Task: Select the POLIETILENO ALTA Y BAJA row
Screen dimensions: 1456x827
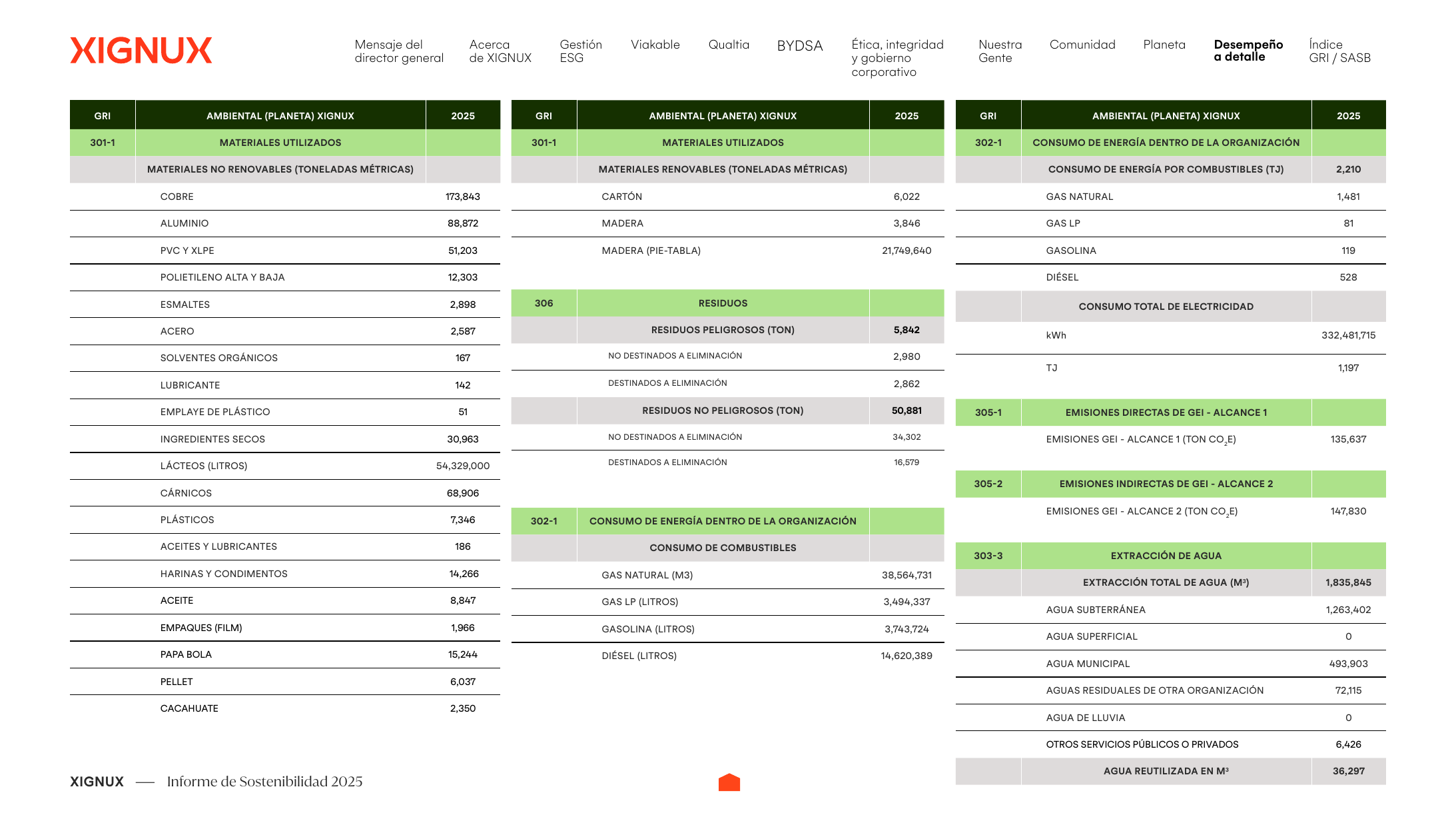Action: (x=285, y=277)
